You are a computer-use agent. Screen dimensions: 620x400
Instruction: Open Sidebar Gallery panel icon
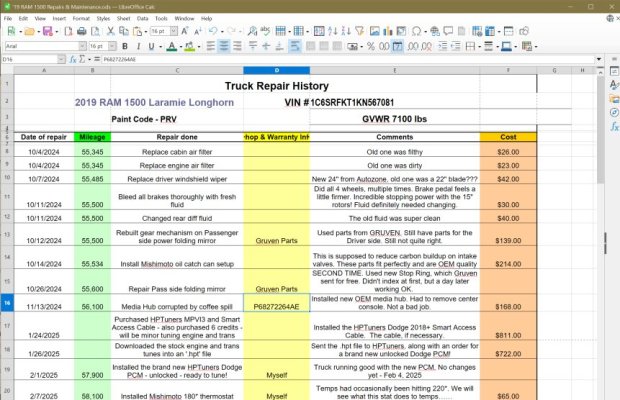point(614,98)
